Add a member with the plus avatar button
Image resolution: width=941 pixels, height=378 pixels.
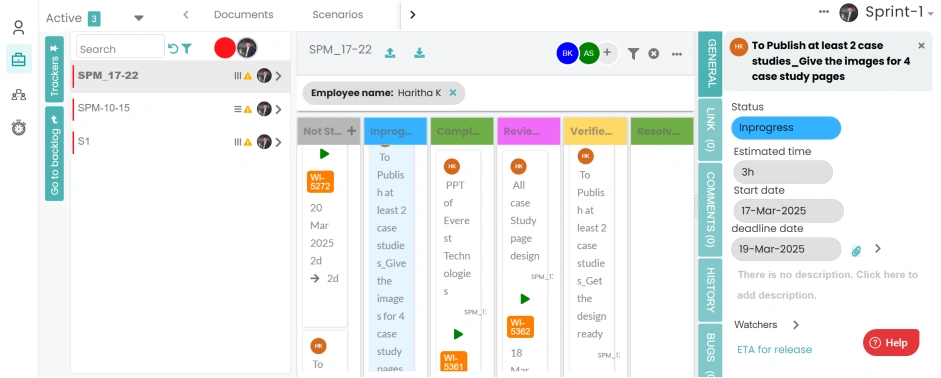(x=607, y=53)
